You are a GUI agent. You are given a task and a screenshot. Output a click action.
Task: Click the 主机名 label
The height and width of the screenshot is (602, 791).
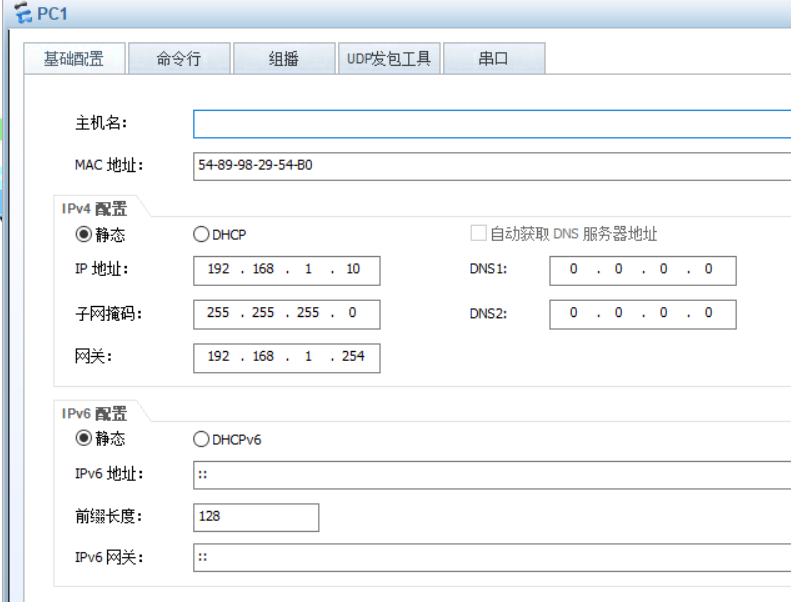click(101, 123)
